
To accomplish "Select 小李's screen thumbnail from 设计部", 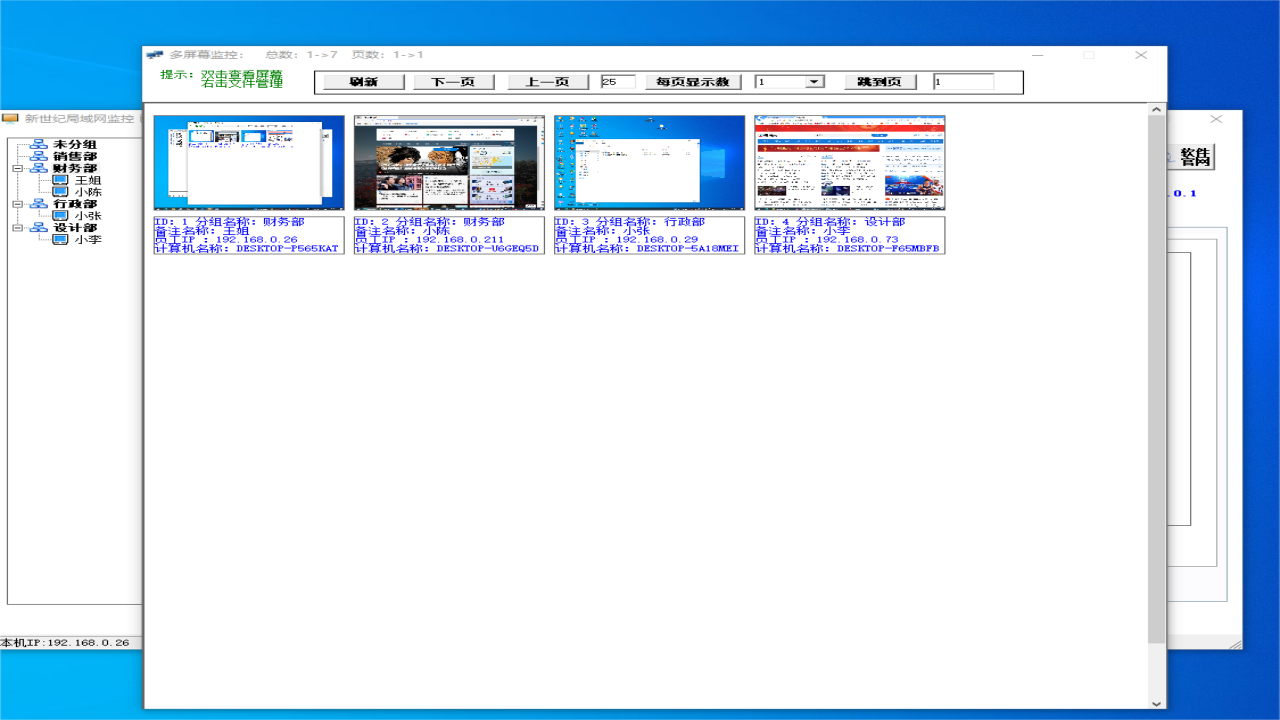I will [849, 162].
